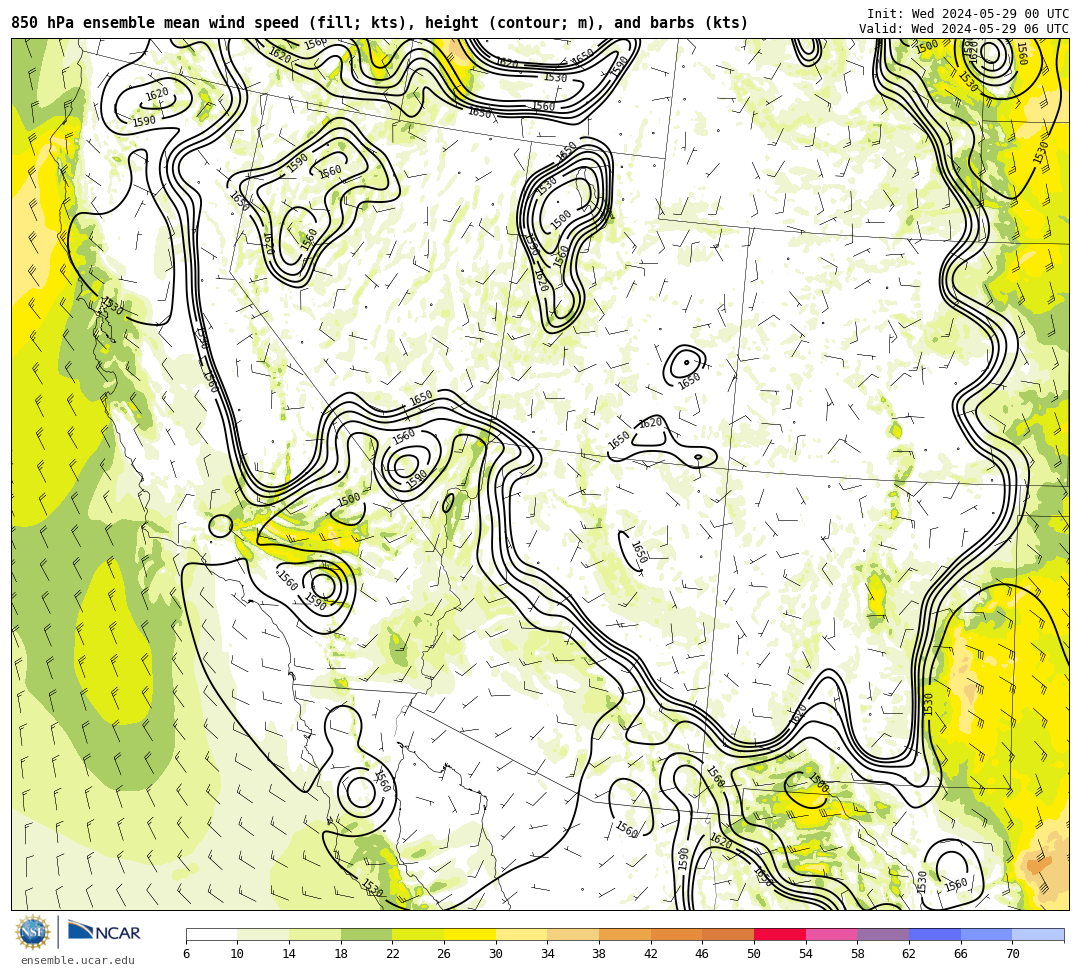Screen dimensions: 1080x973
Task: Click the colorbar tick label 30
Action: click(x=496, y=954)
